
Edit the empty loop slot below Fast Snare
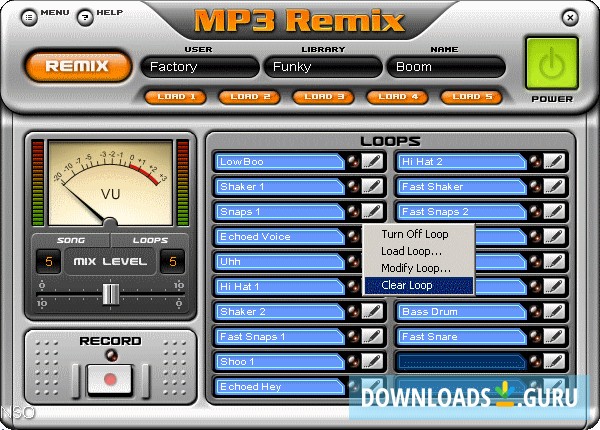click(554, 362)
